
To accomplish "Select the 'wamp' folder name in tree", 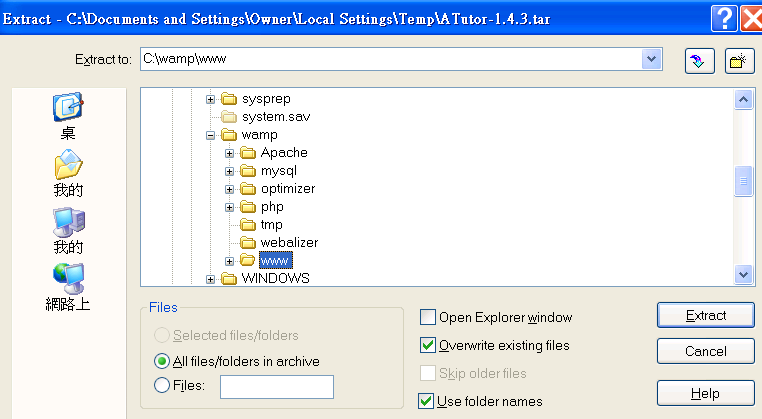I will [260, 135].
